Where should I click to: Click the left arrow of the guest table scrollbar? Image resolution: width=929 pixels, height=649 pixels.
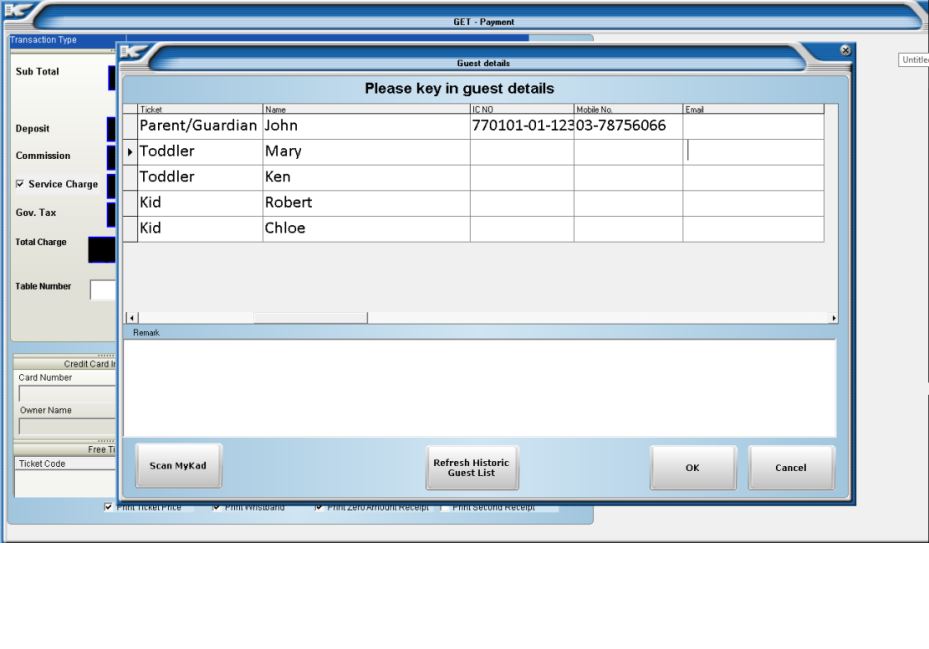[x=132, y=318]
